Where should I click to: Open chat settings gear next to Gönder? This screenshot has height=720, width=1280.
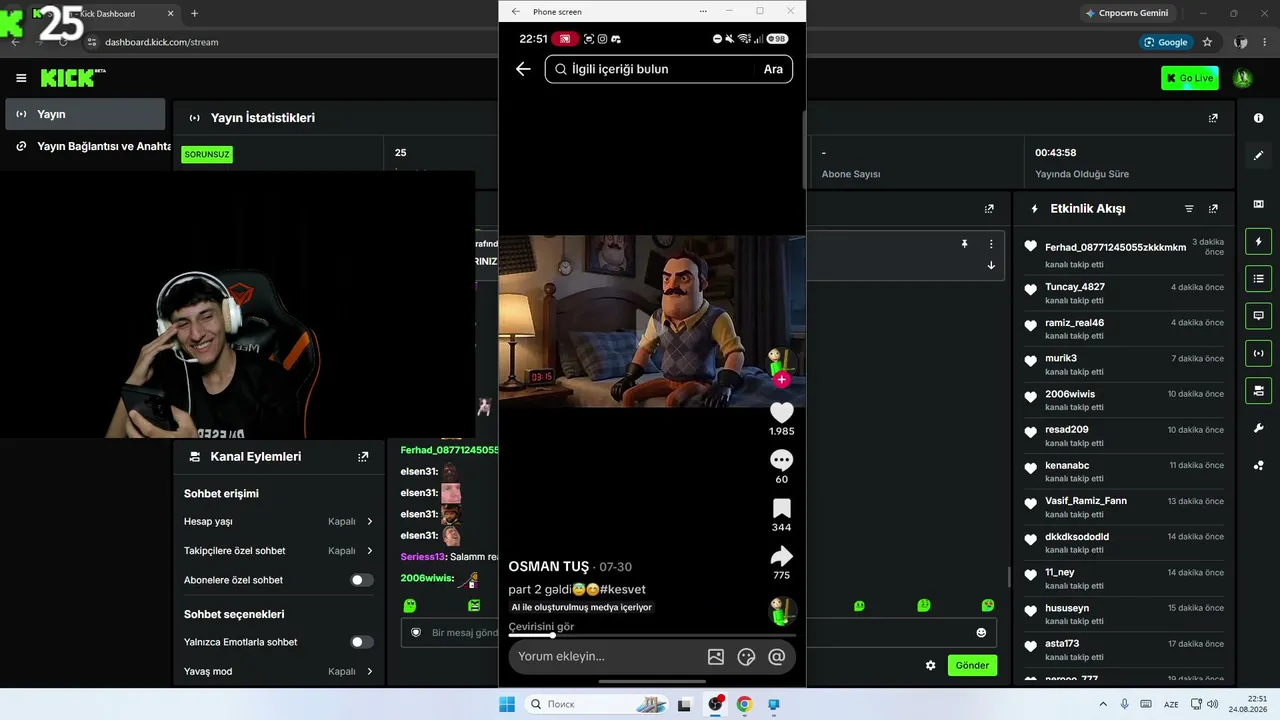[x=931, y=665]
